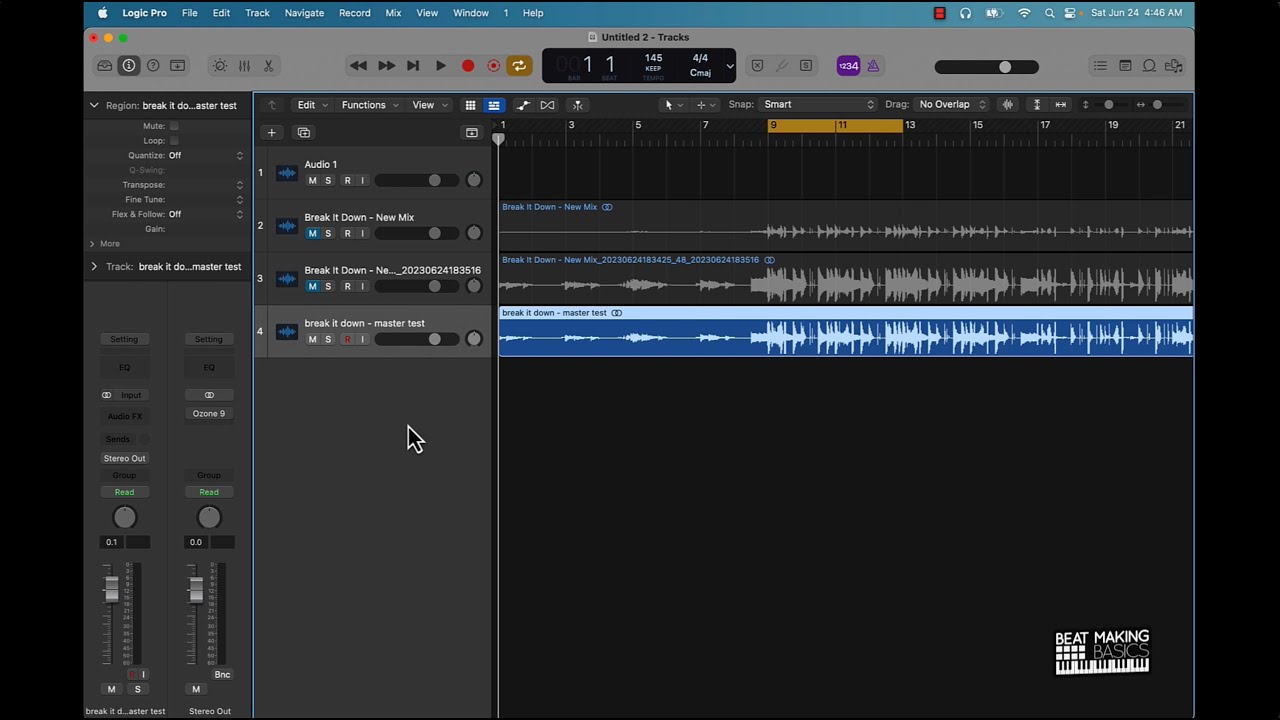
Task: Toggle the Flex bowtie icon
Action: [x=547, y=105]
